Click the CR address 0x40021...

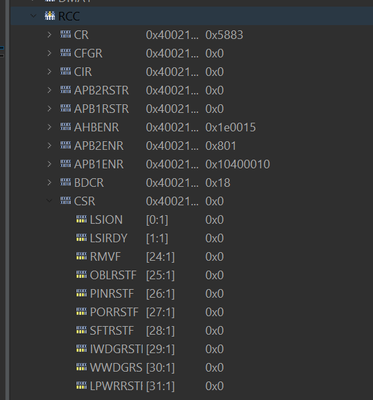172,35
